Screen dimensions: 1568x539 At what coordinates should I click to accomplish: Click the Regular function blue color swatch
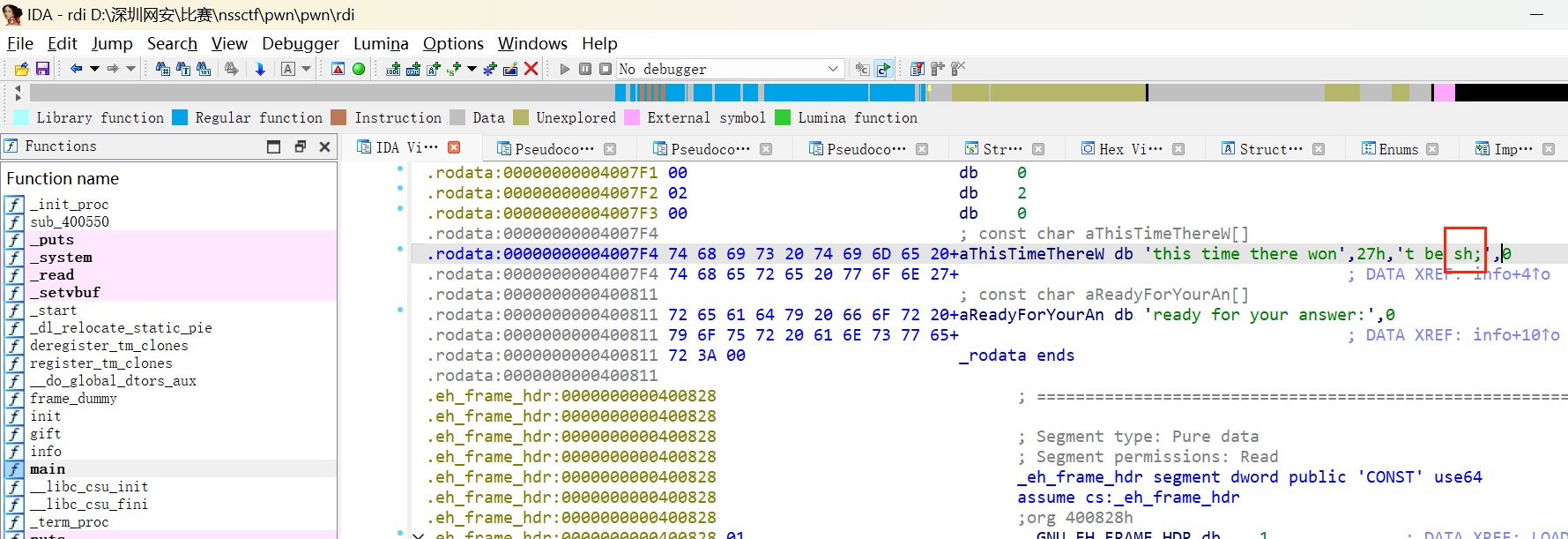click(180, 117)
